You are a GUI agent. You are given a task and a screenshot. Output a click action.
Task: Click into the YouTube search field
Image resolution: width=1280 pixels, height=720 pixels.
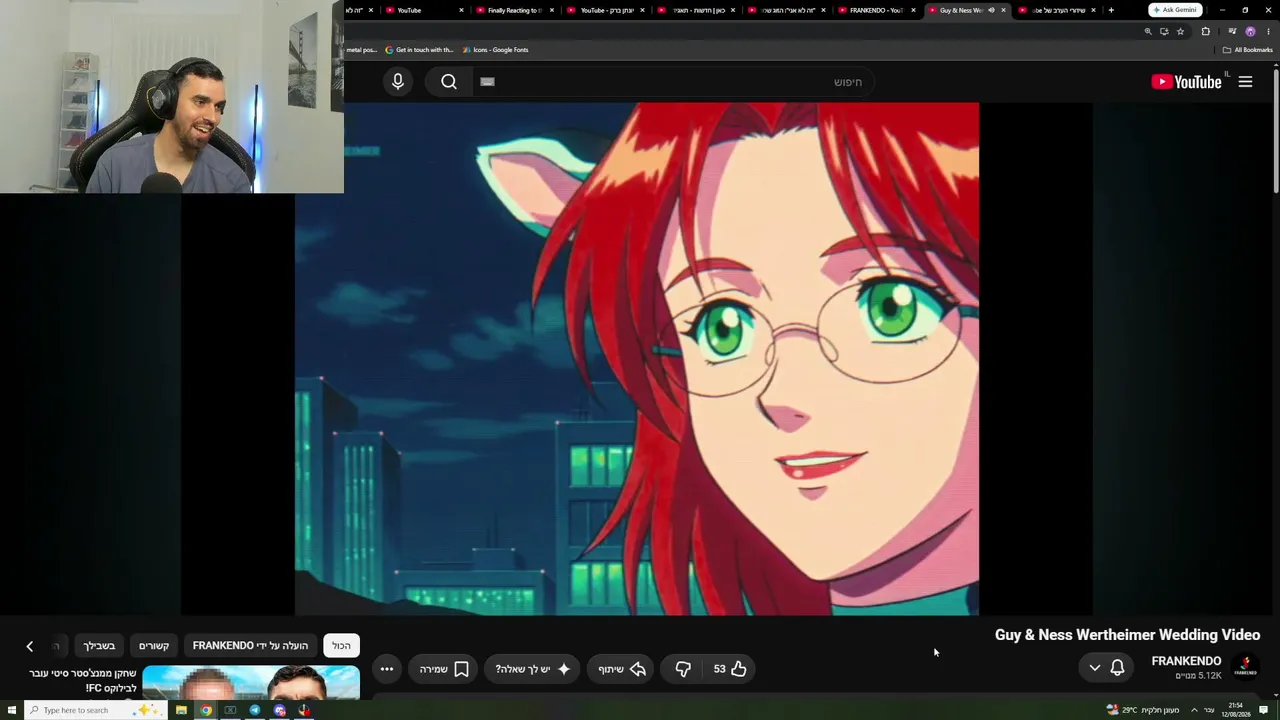[x=674, y=82]
